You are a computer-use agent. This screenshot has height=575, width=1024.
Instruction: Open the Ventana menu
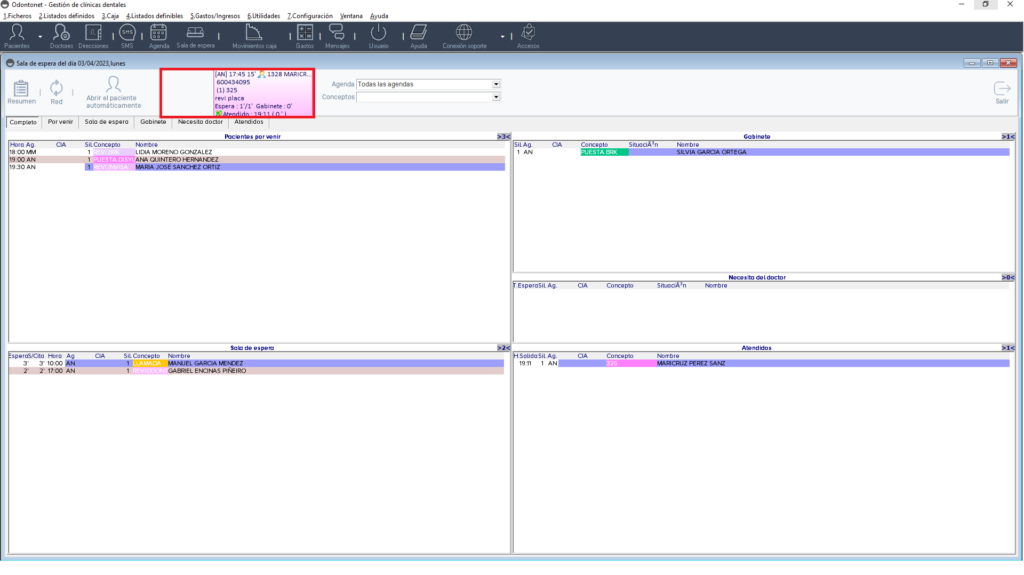(x=351, y=16)
